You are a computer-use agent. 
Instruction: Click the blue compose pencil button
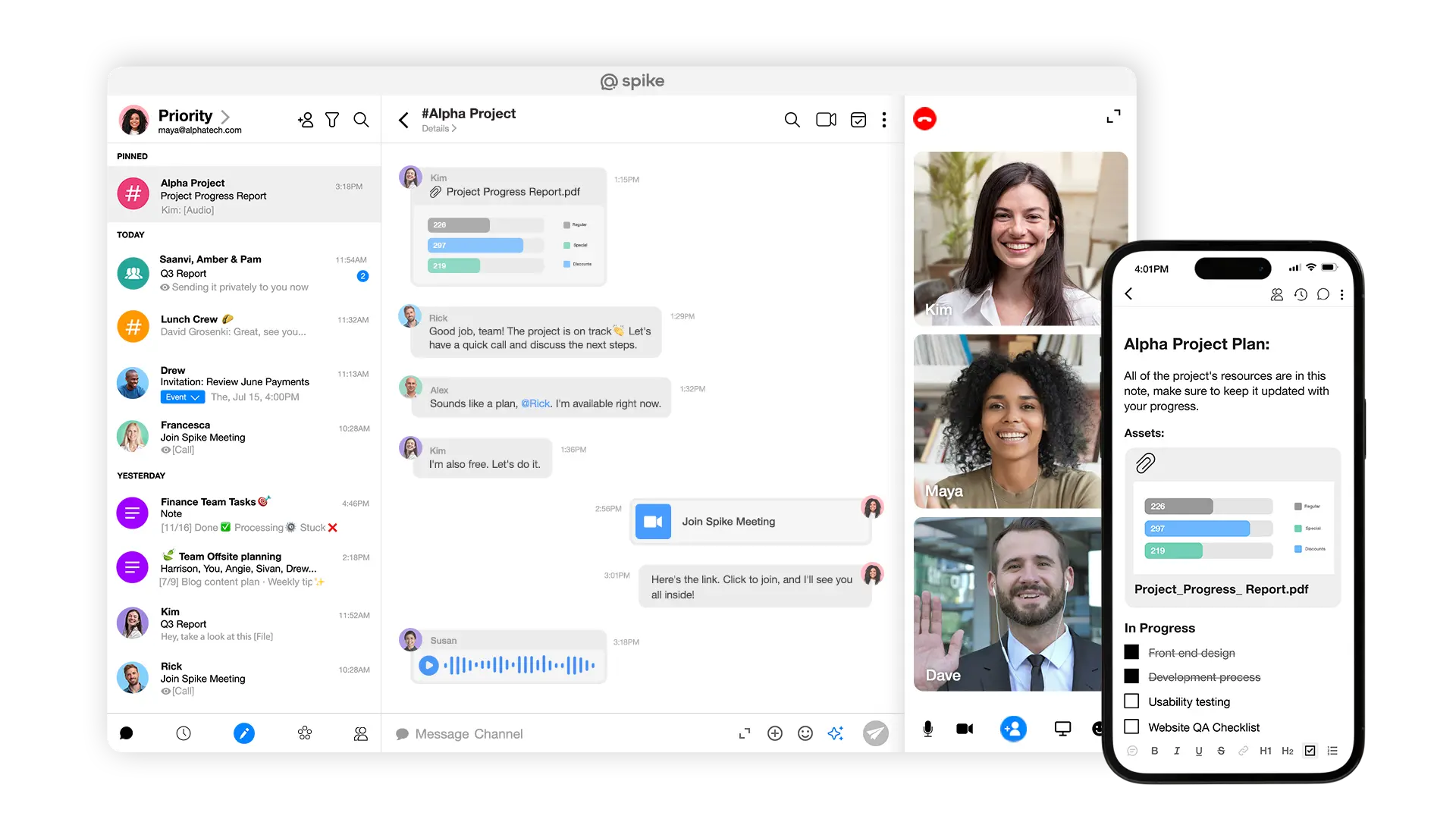pyautogui.click(x=244, y=733)
